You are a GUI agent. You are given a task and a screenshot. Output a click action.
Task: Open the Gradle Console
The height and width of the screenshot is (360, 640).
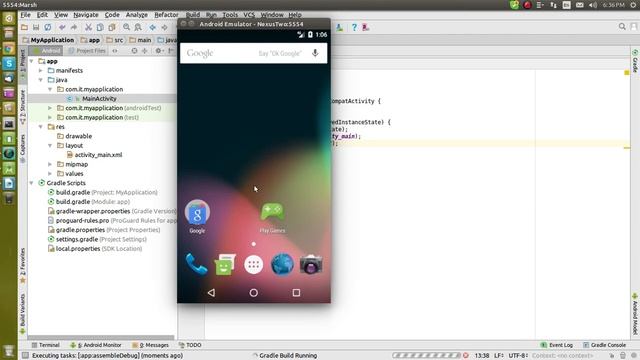click(604, 345)
